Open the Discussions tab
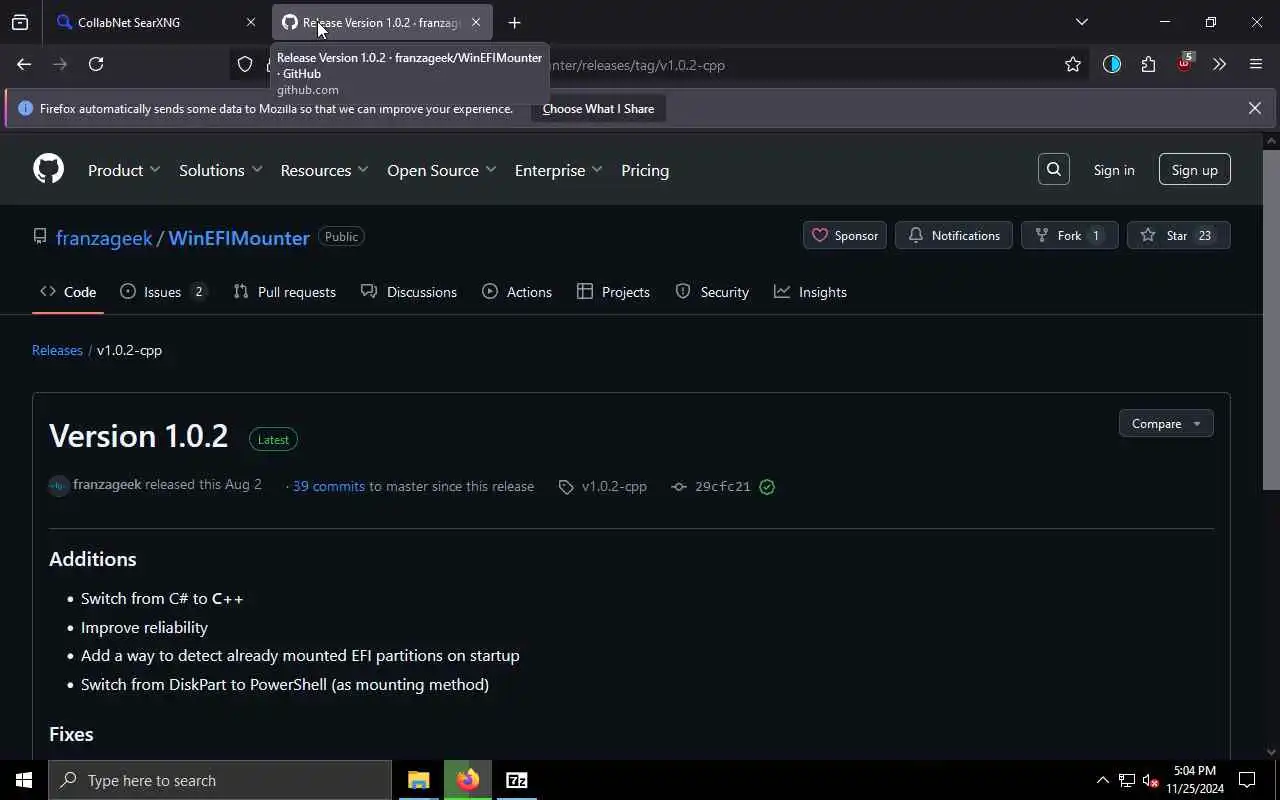Image resolution: width=1280 pixels, height=800 pixels. pos(409,292)
